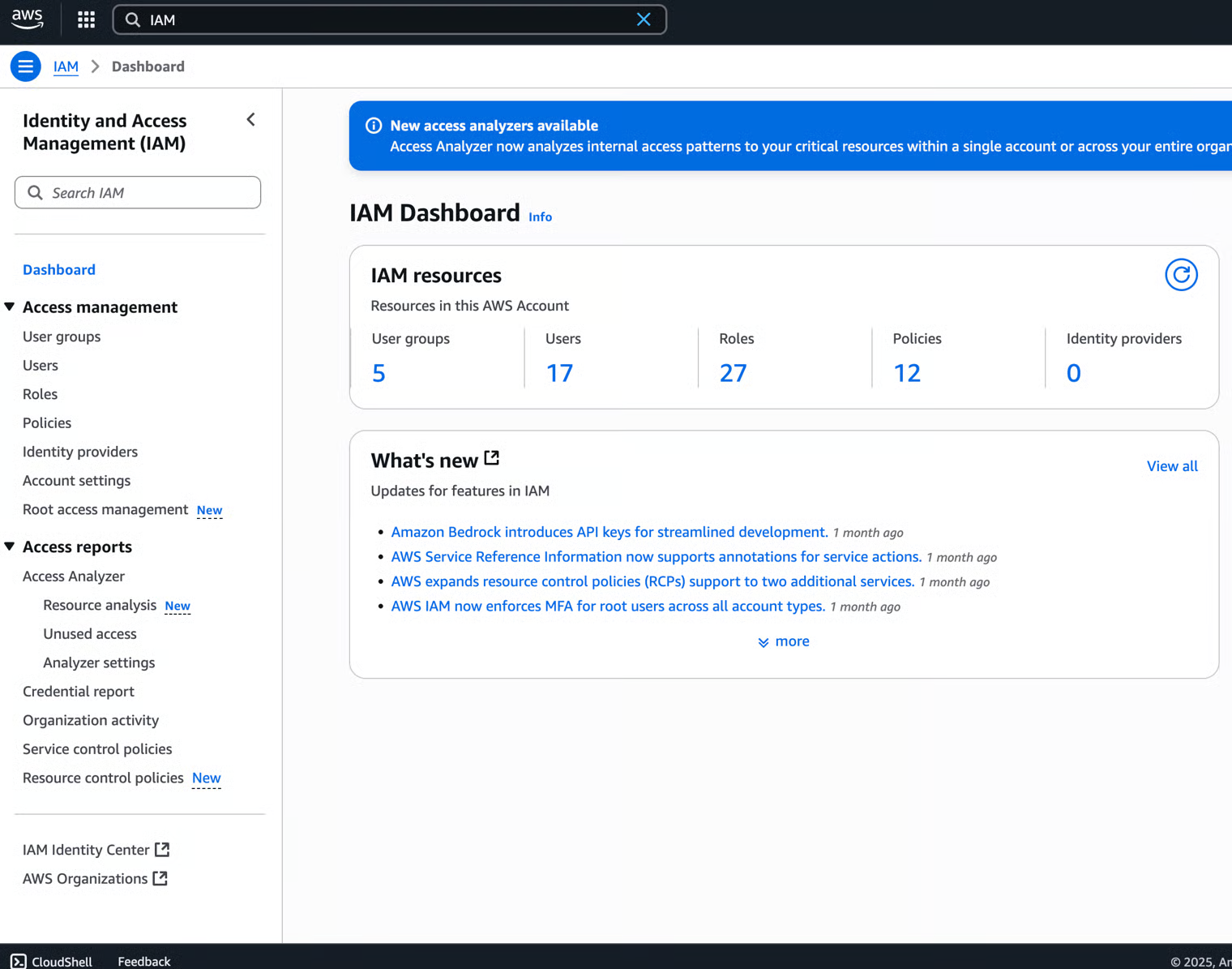Open the services grid menu
The height and width of the screenshot is (969, 1232).
coord(86,19)
